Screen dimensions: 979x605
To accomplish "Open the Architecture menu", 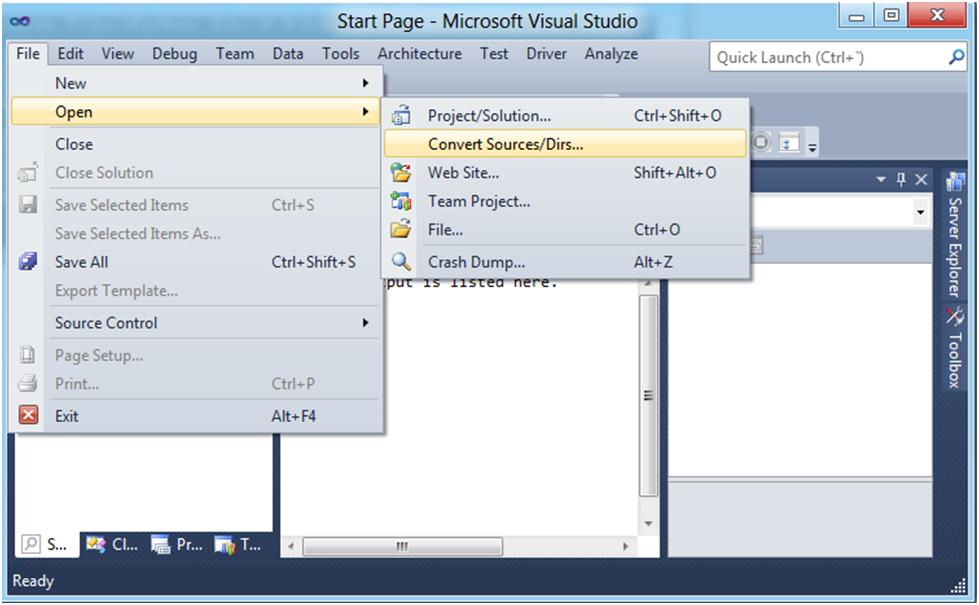I will 419,54.
